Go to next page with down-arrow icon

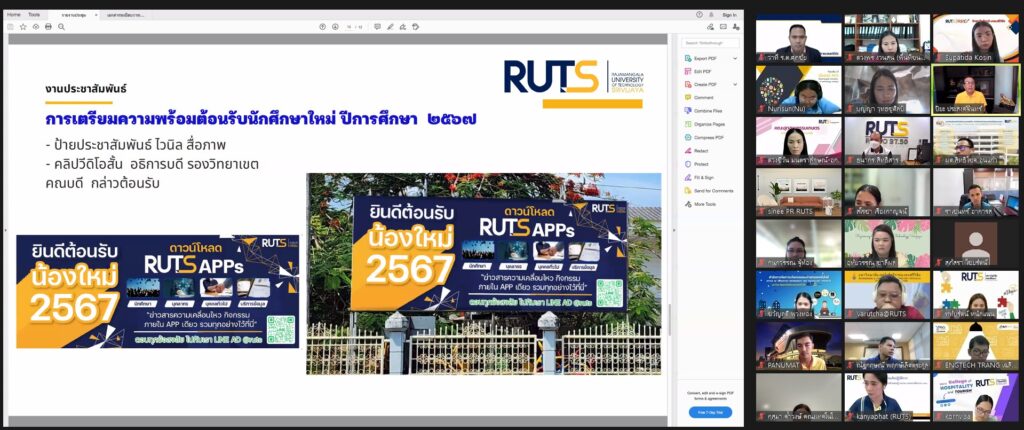tap(335, 27)
